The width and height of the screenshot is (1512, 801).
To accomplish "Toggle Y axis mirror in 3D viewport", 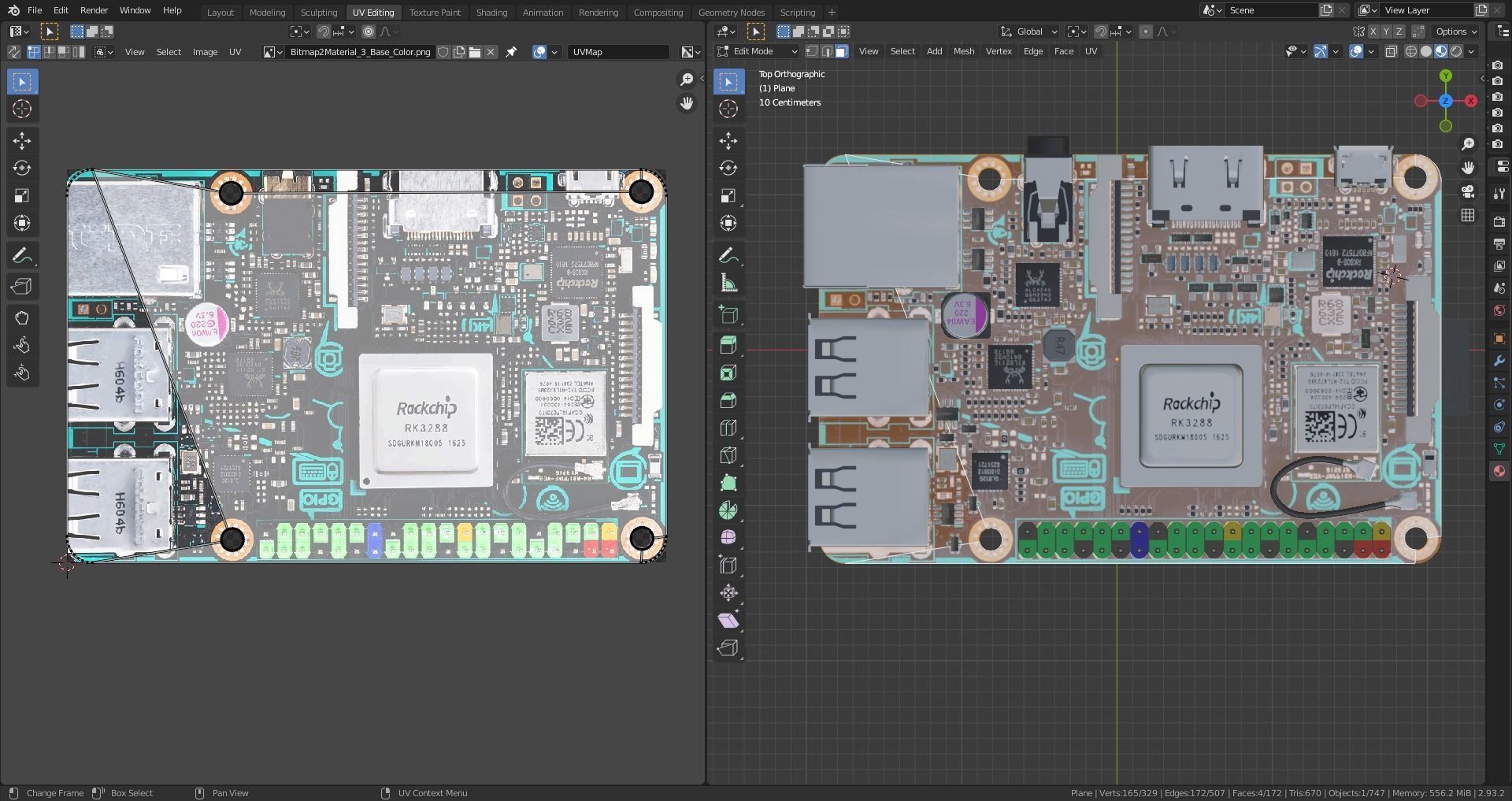I will [x=1387, y=32].
